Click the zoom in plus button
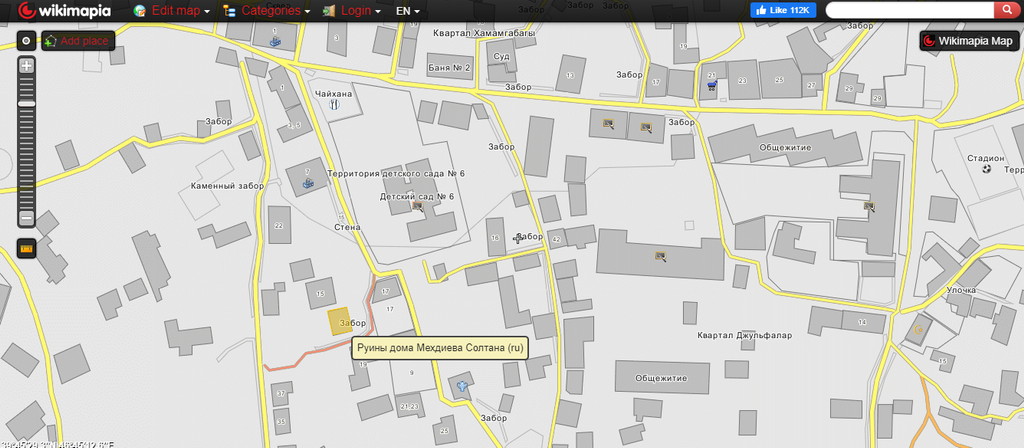The height and width of the screenshot is (448, 1024). [27, 65]
